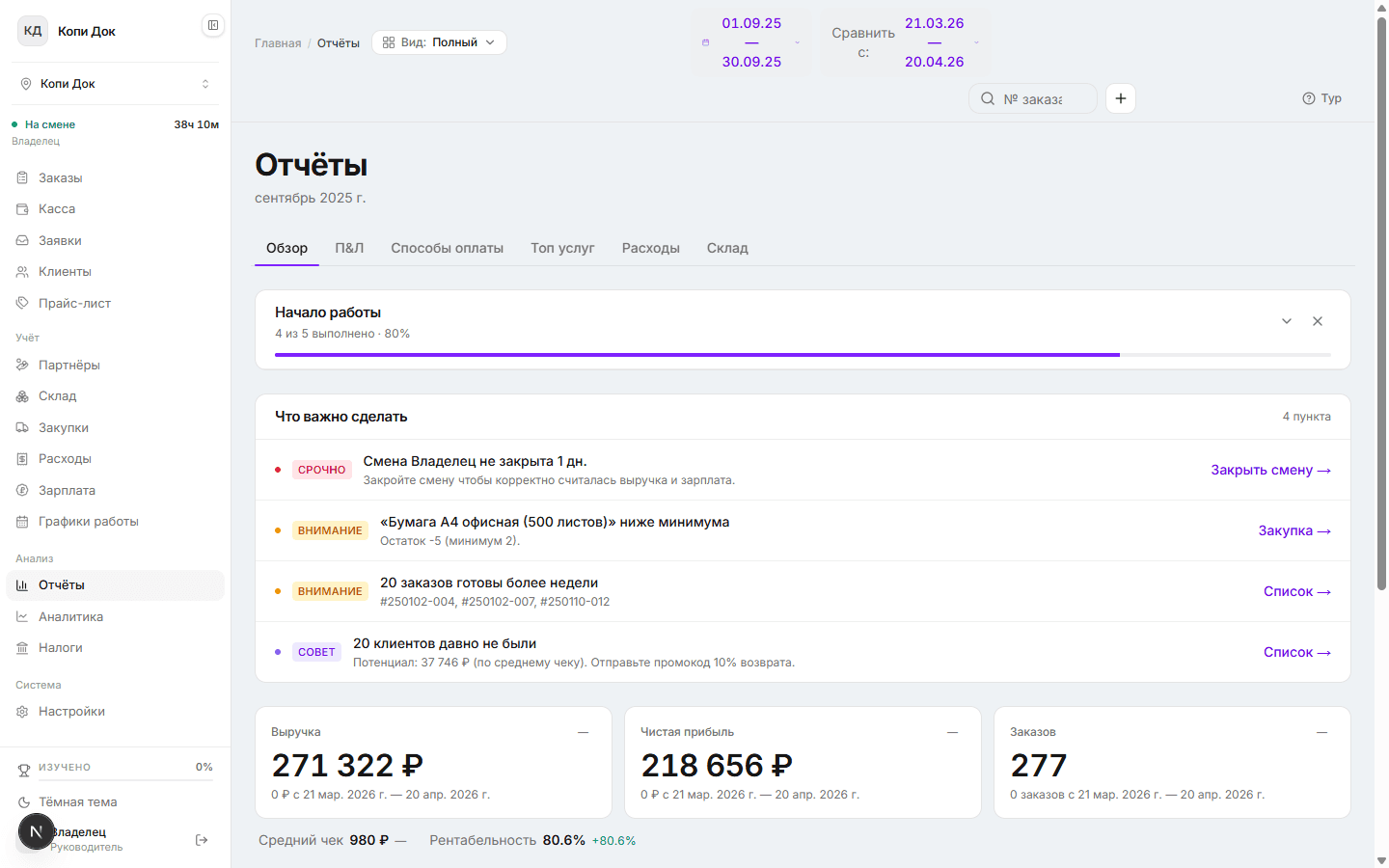This screenshot has height=868, width=1389.
Task: Open the Закупки page
Action: 116,427
